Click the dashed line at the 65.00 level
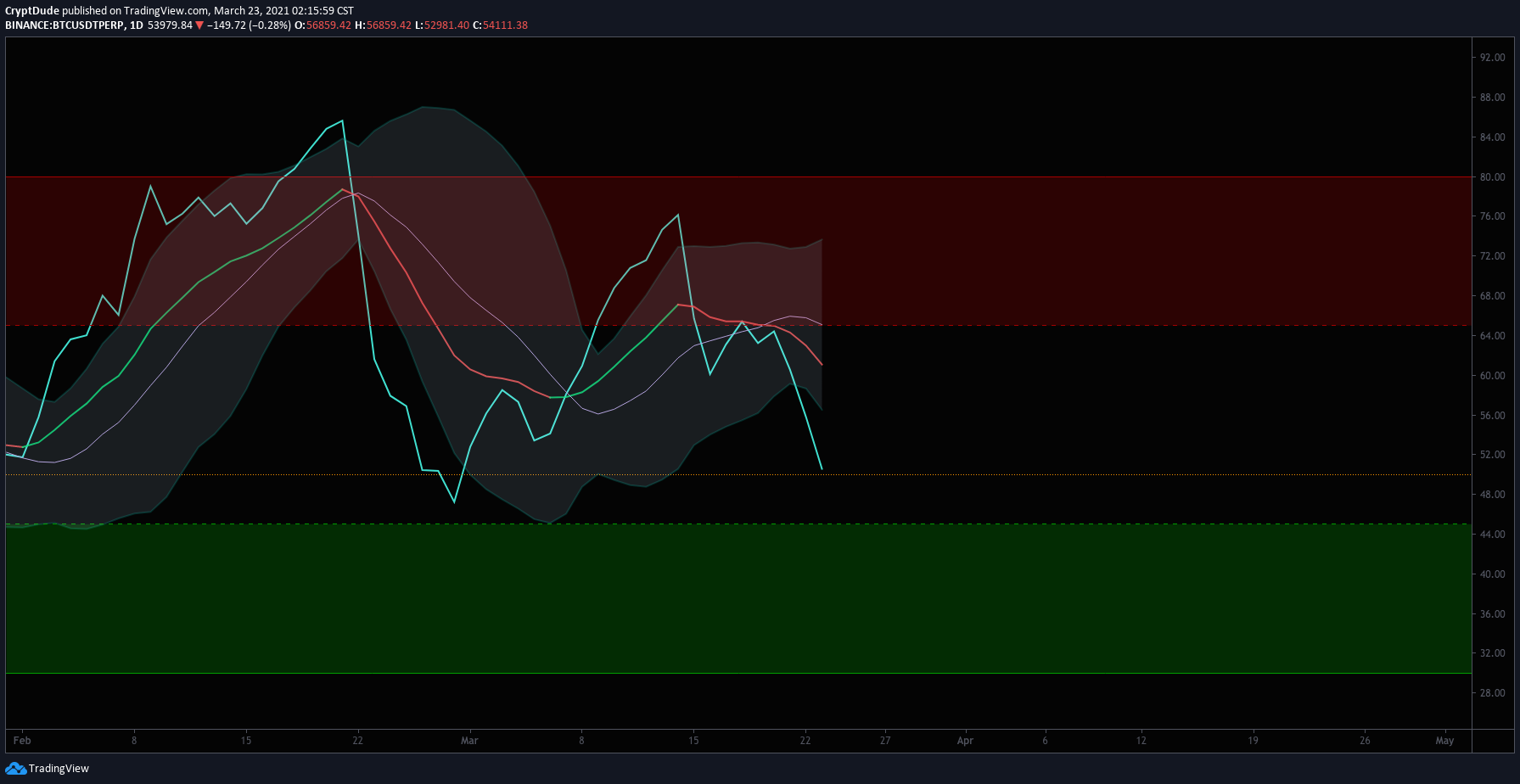Image resolution: width=1520 pixels, height=784 pixels. coord(738,326)
